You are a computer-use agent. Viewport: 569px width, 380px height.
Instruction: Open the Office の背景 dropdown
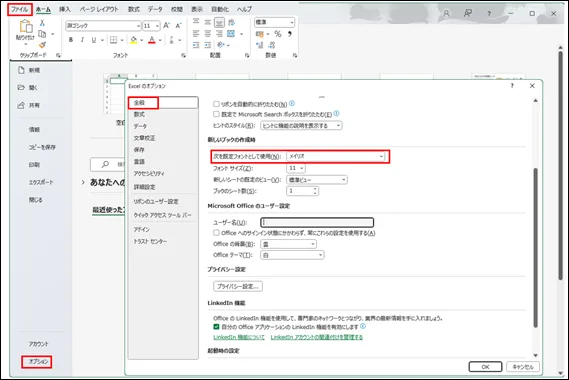288,244
